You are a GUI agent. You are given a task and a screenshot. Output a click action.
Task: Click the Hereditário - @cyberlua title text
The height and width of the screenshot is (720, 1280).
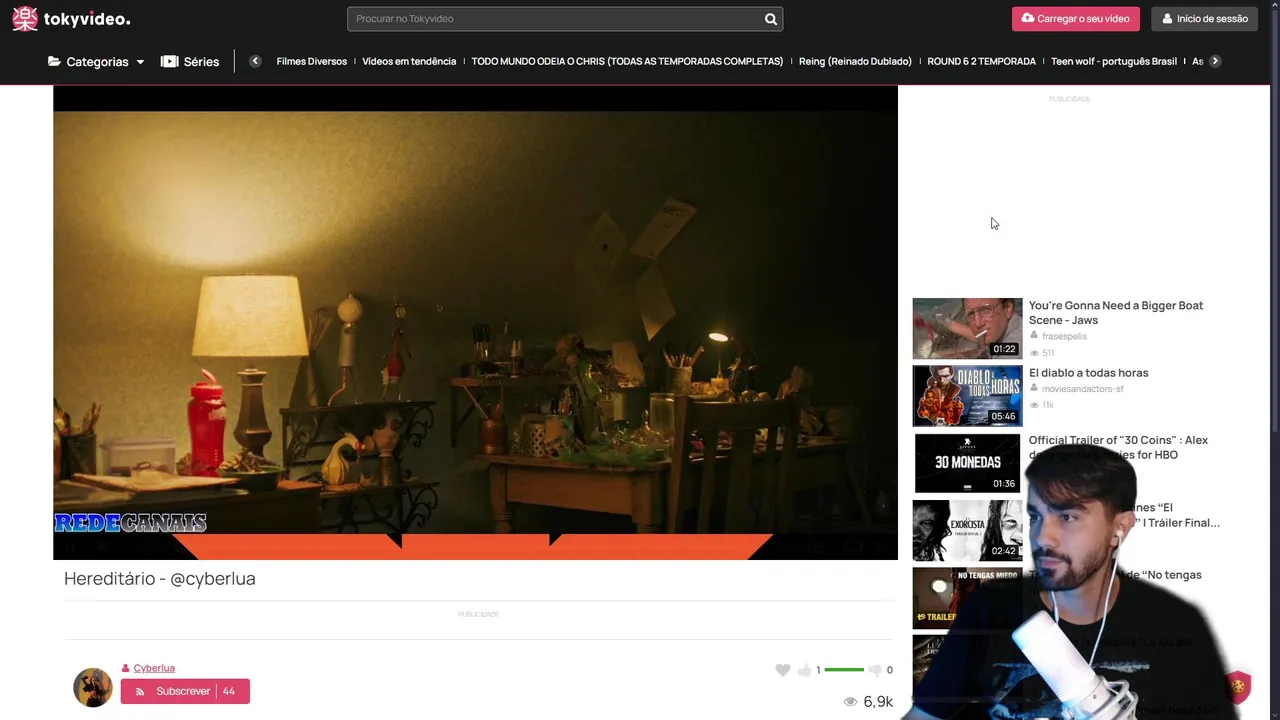pyautogui.click(x=160, y=578)
